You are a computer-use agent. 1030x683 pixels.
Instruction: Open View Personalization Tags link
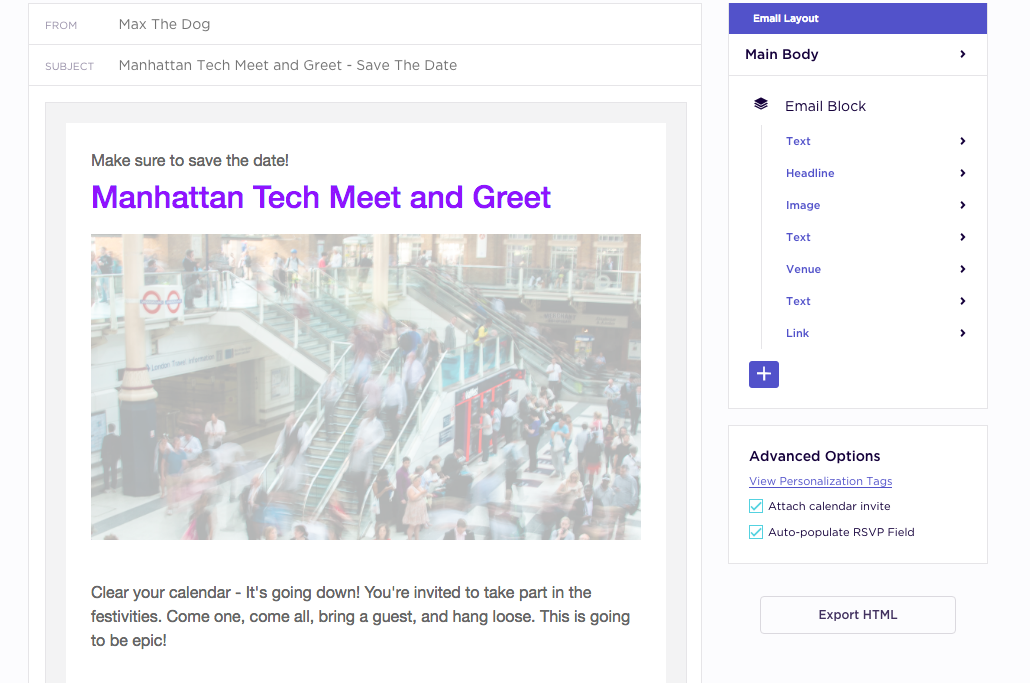(820, 481)
